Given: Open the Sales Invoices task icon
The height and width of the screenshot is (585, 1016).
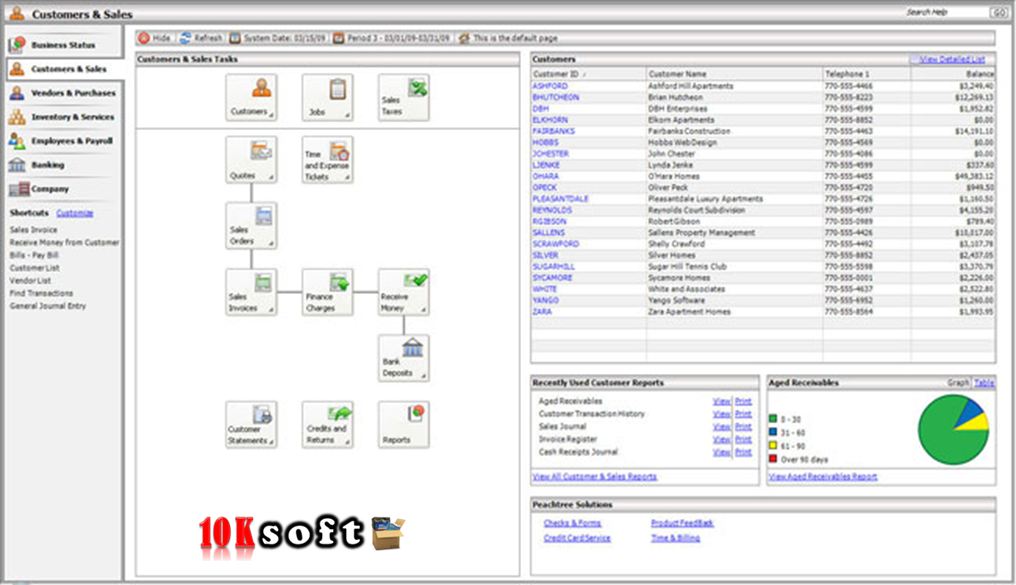Looking at the screenshot, I should [x=251, y=292].
